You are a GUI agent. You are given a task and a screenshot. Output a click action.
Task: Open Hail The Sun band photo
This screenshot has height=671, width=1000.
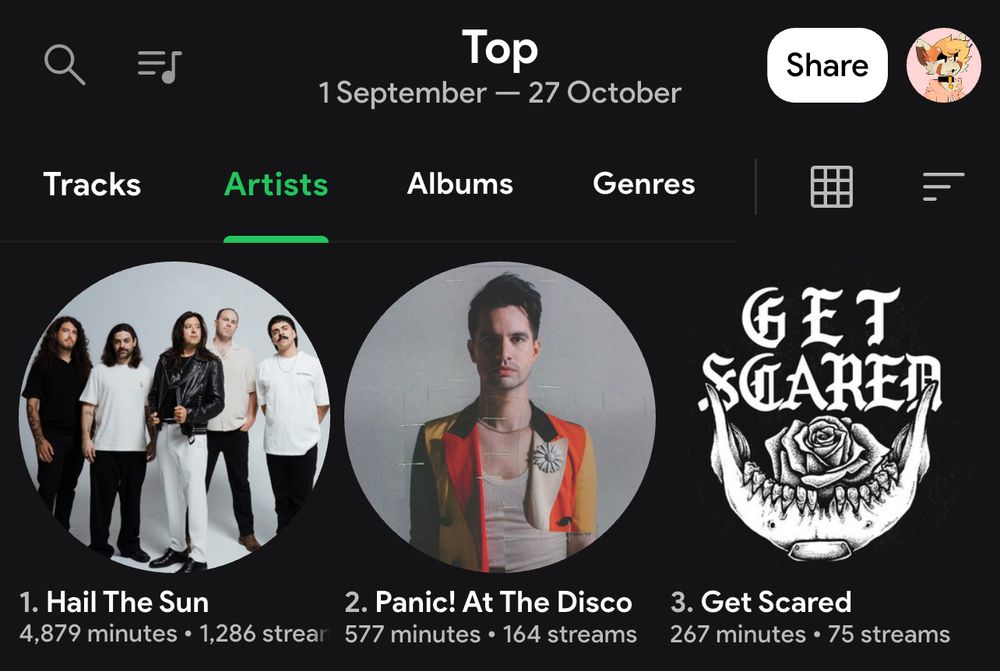(x=174, y=417)
